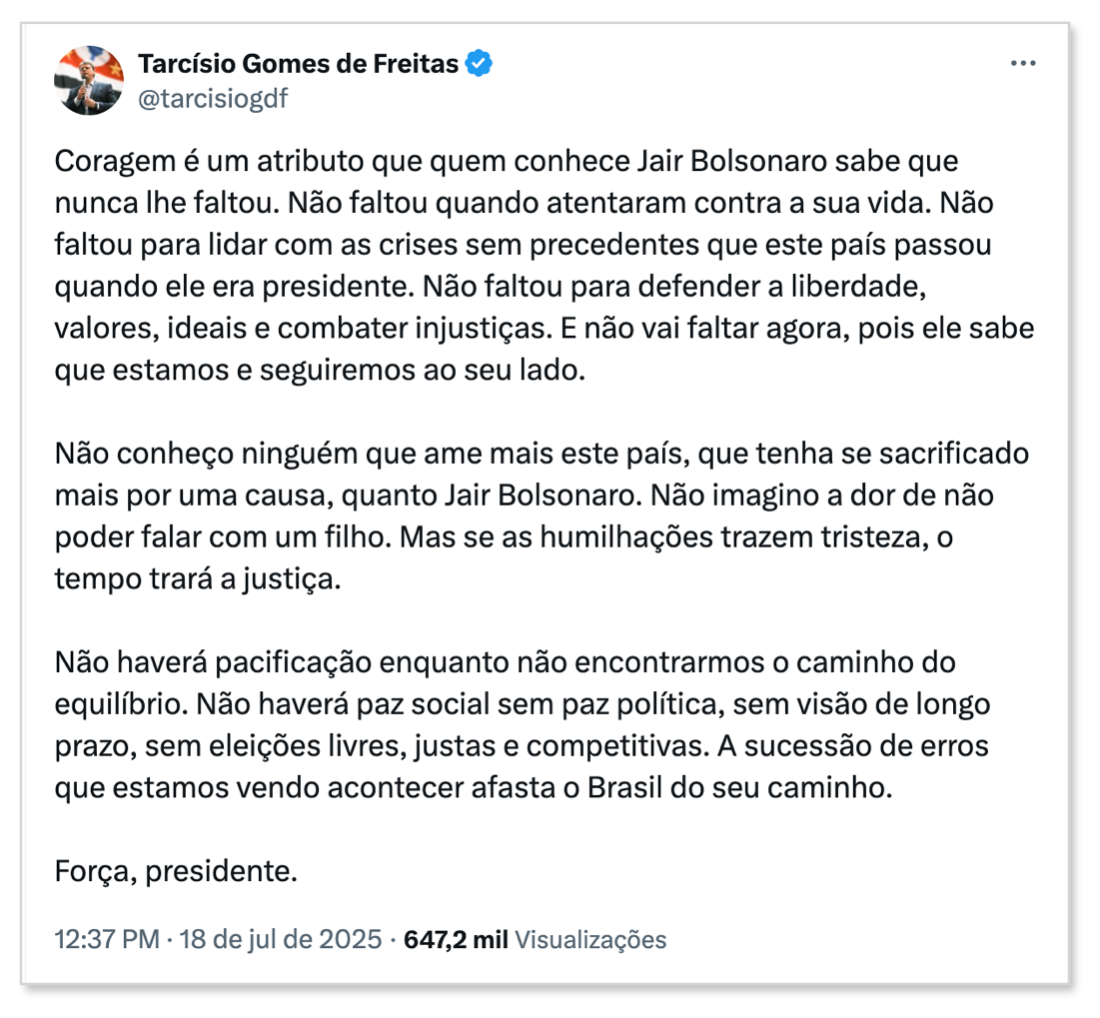This screenshot has width=1100, height=1018.
Task: Click the word 'equilíbrio.' in third paragraph
Action: point(121,704)
